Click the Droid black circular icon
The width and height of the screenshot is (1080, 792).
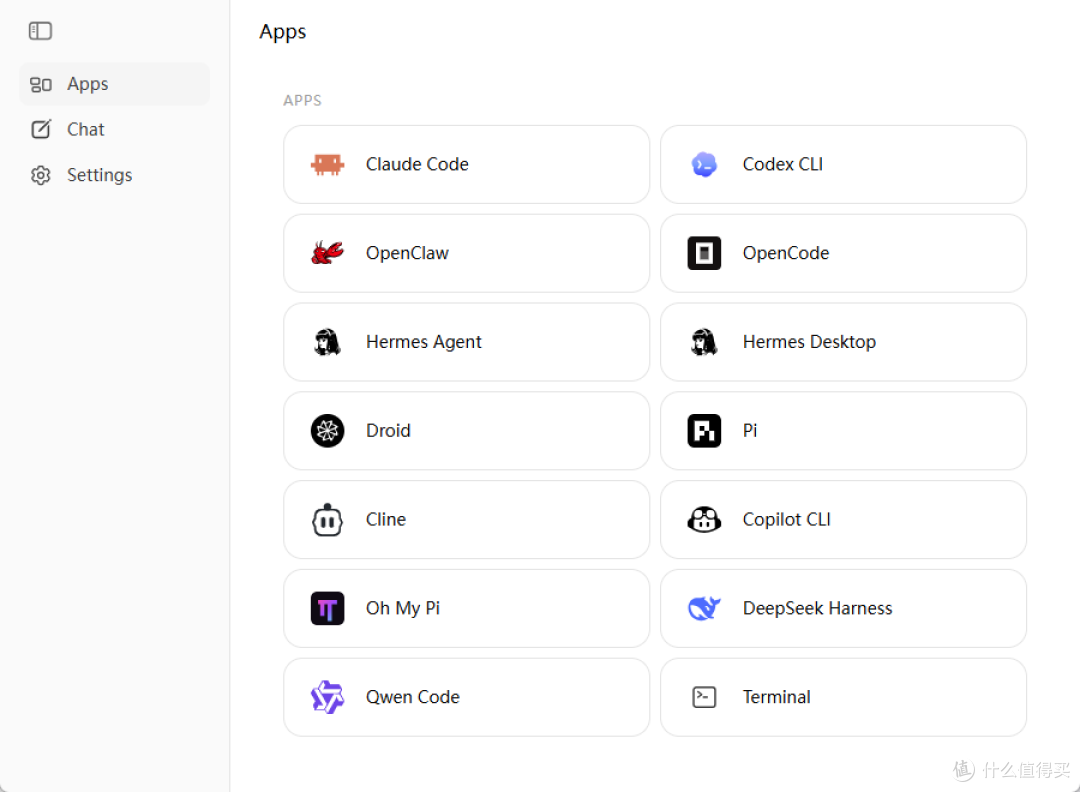pos(327,430)
